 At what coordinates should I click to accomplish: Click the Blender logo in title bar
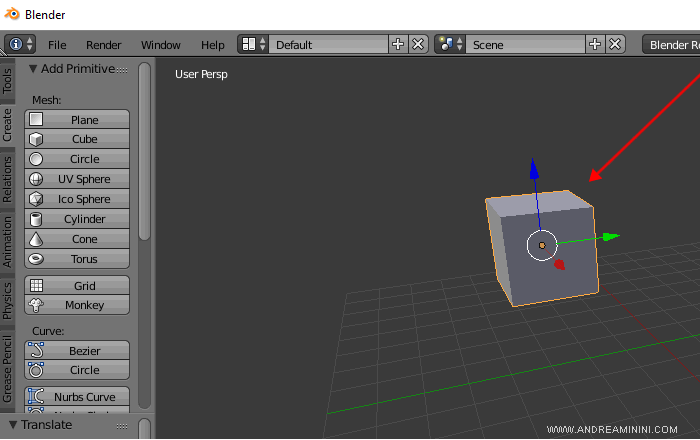tap(12, 14)
